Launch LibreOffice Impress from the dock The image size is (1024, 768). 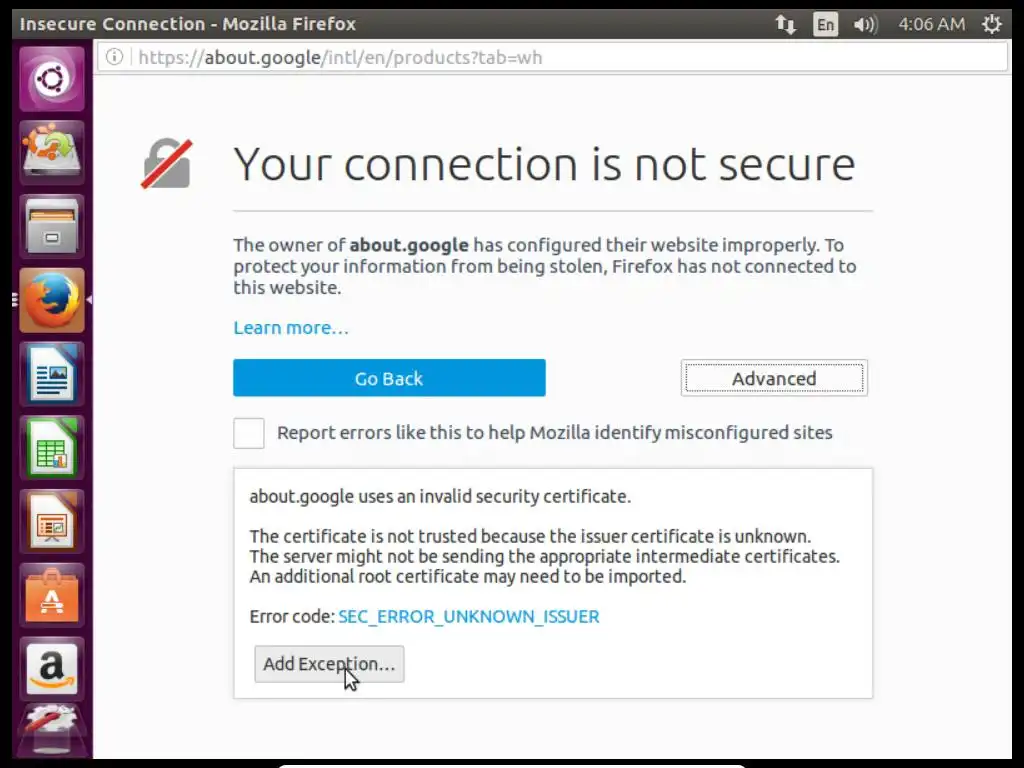[51, 522]
